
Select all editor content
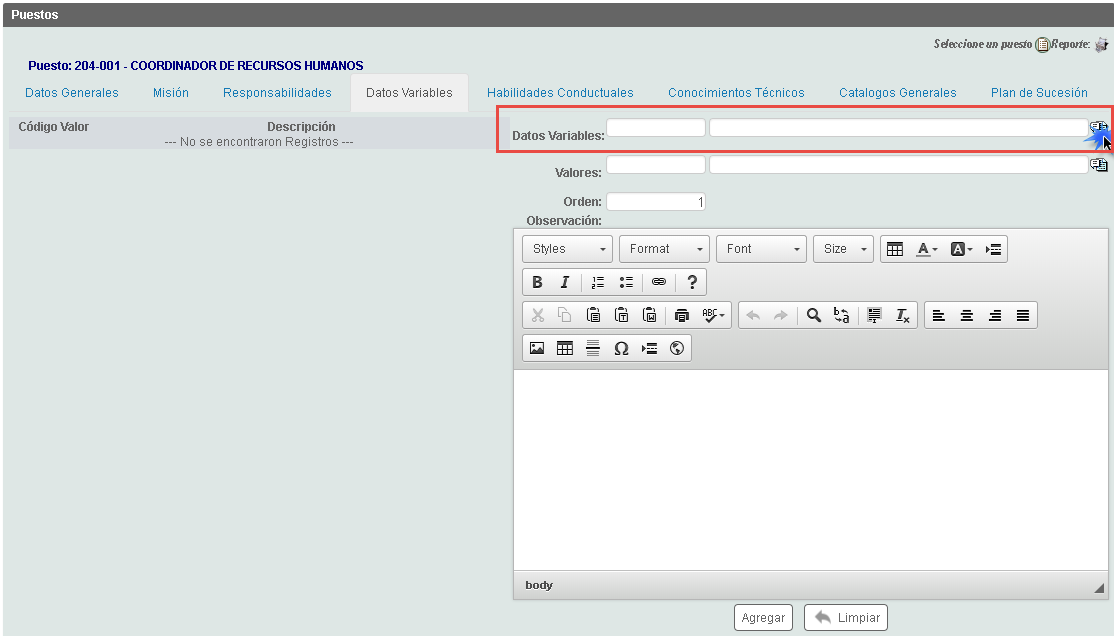point(875,316)
